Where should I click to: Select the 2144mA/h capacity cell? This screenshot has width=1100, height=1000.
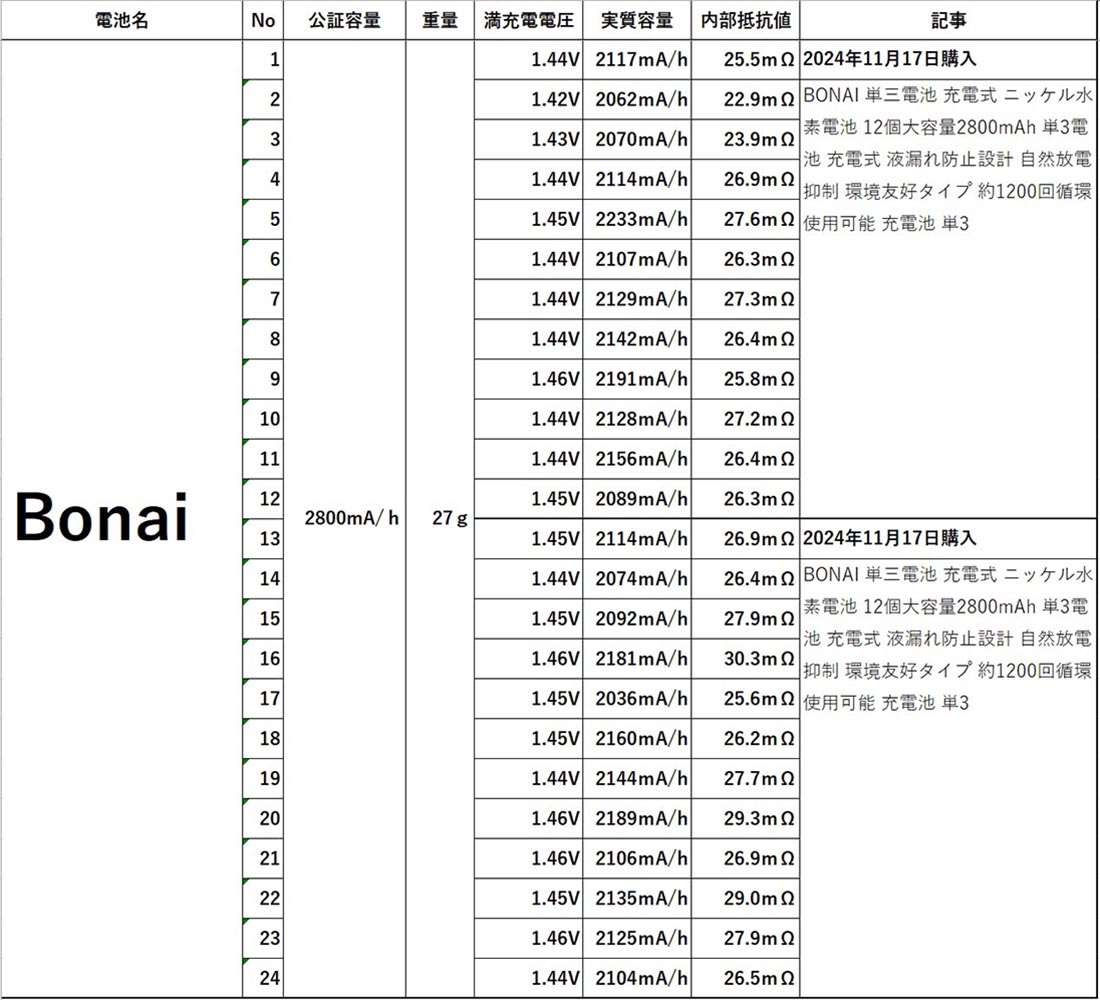(637, 779)
